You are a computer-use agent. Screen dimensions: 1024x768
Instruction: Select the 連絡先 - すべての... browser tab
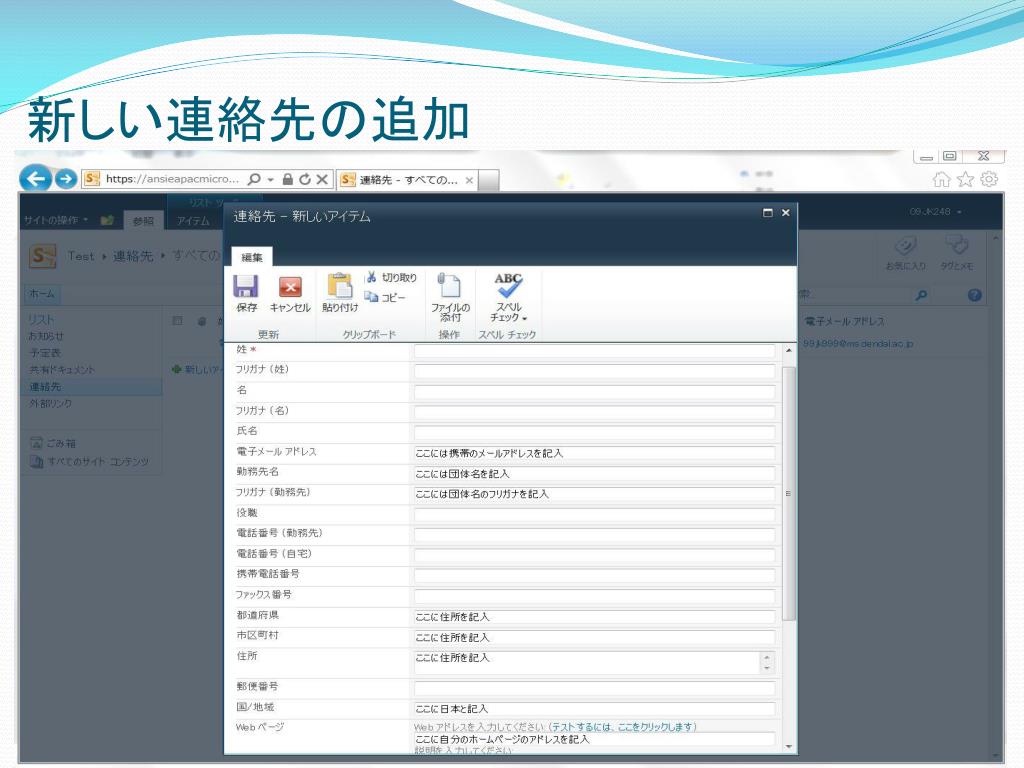click(x=408, y=180)
